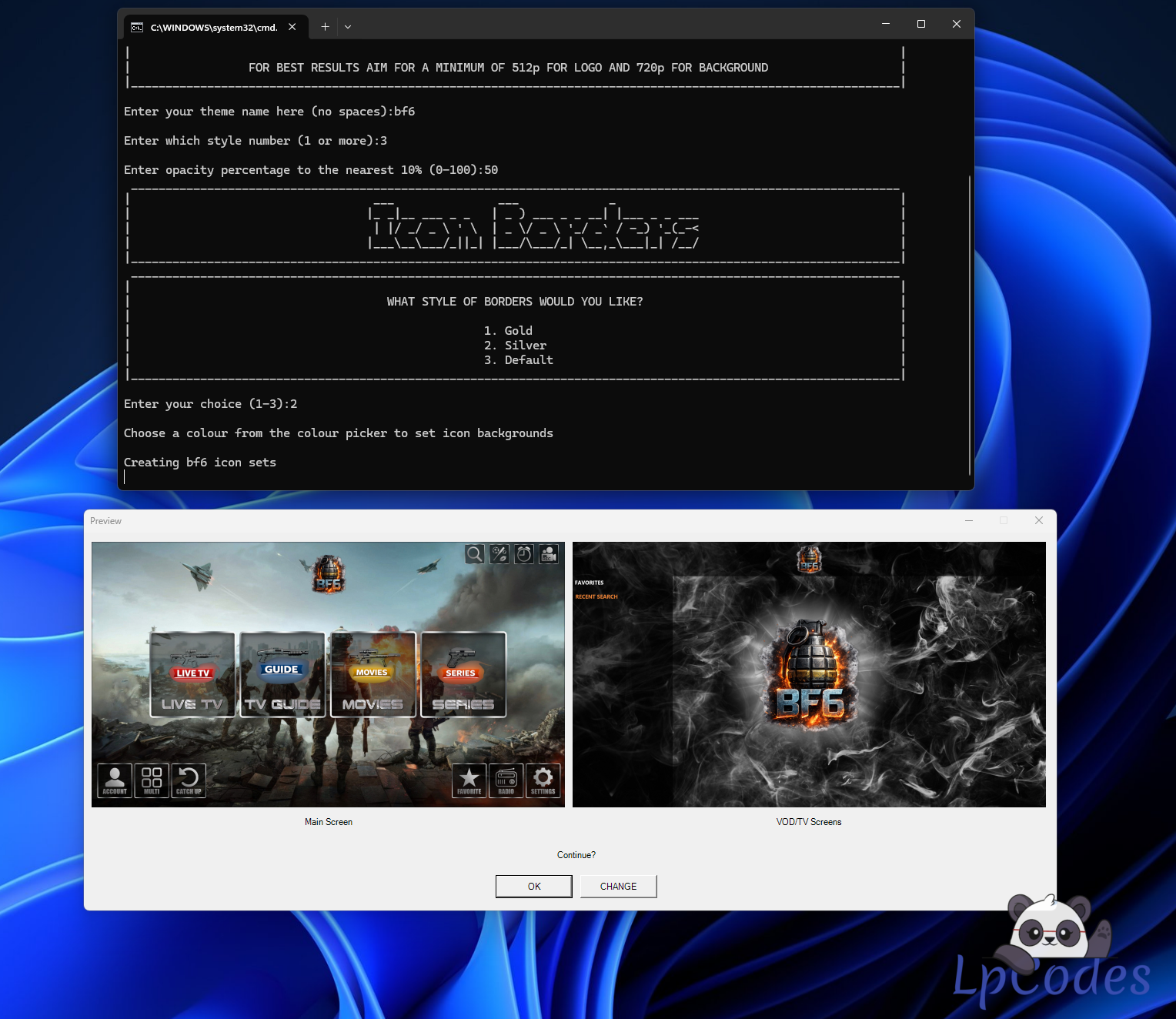1176x1019 pixels.
Task: Click the Rec camera icon in preview
Action: 549,554
